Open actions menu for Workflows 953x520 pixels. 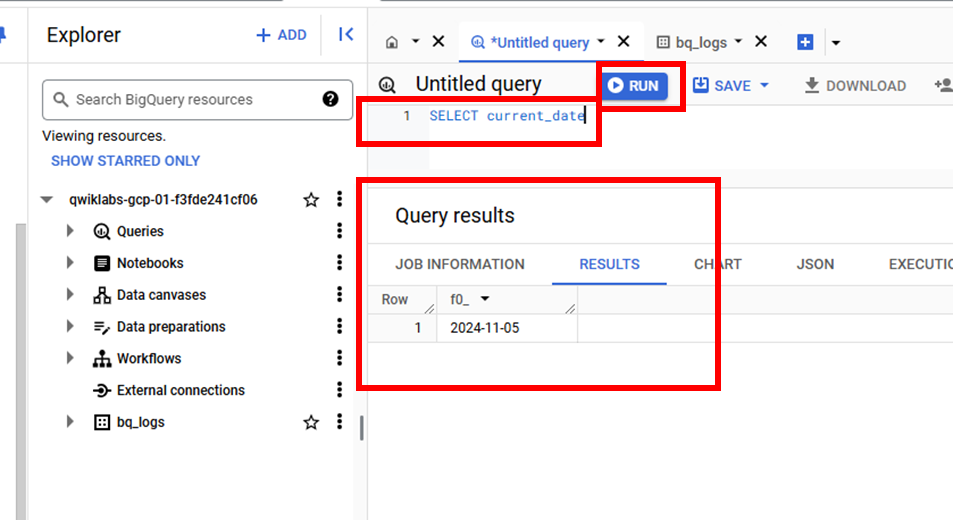339,357
